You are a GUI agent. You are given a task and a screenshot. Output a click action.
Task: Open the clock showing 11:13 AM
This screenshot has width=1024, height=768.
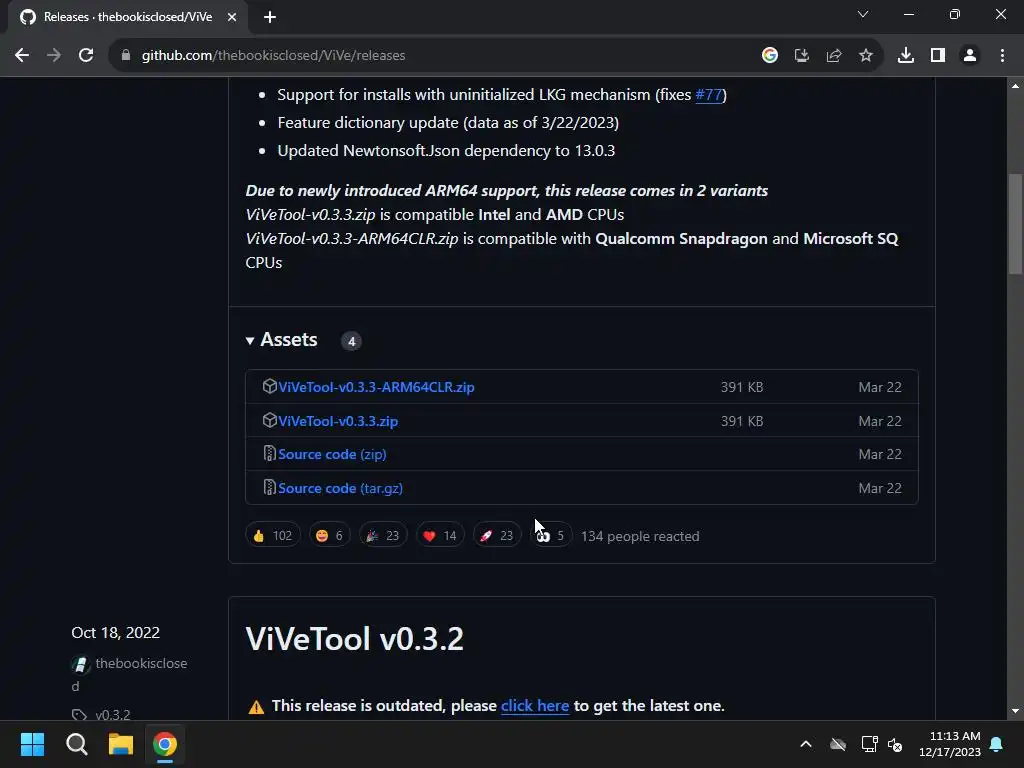coord(950,744)
